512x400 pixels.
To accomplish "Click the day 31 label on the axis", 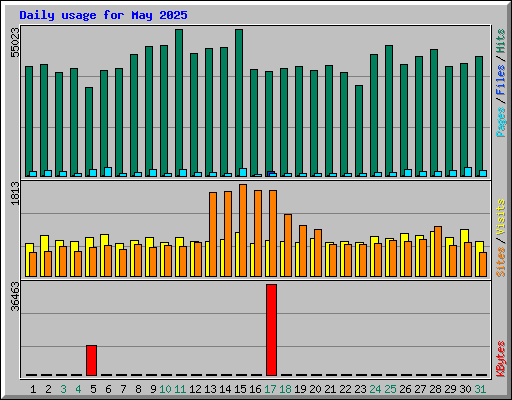I will pyautogui.click(x=480, y=389).
